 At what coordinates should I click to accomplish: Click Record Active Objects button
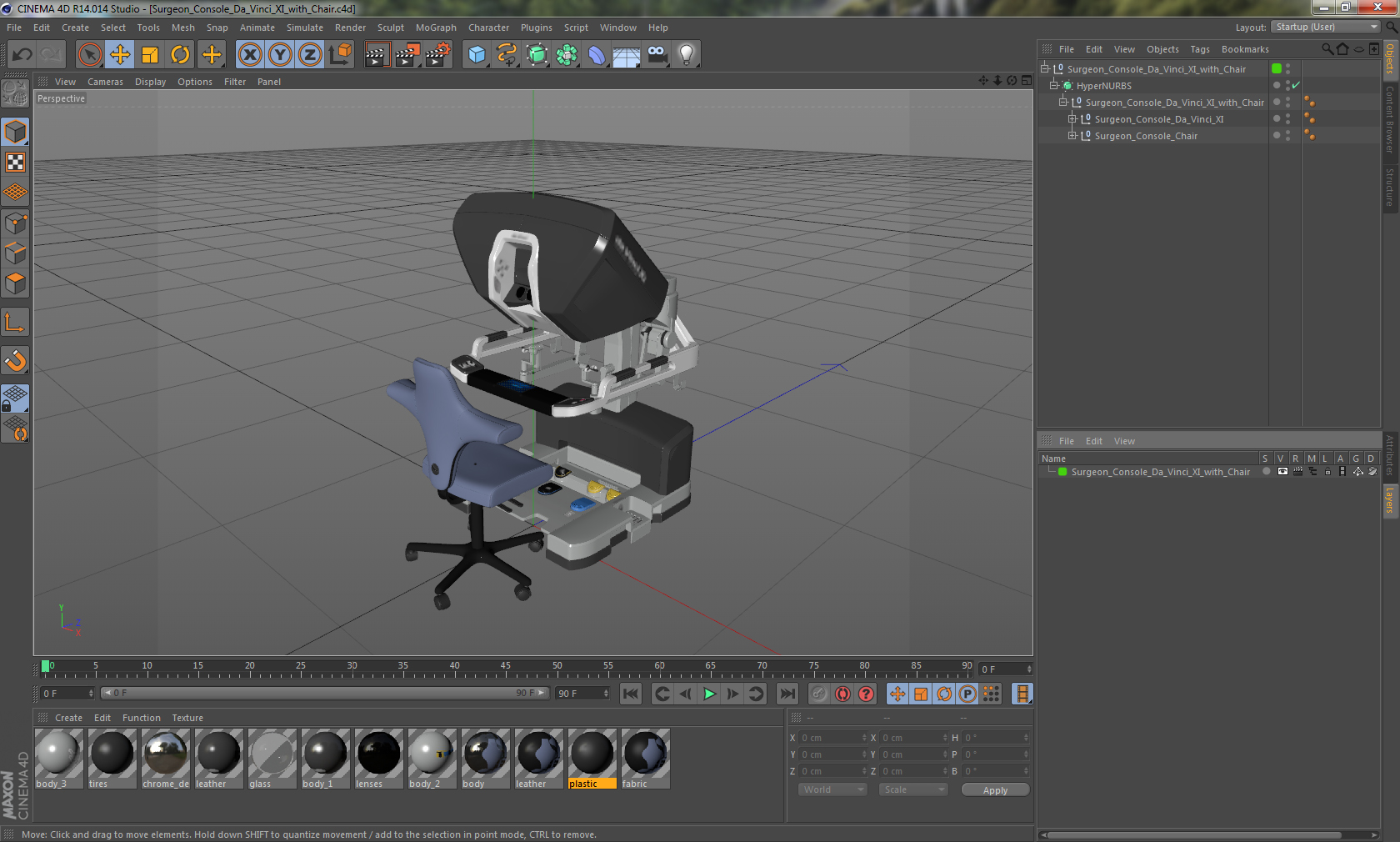click(x=820, y=694)
